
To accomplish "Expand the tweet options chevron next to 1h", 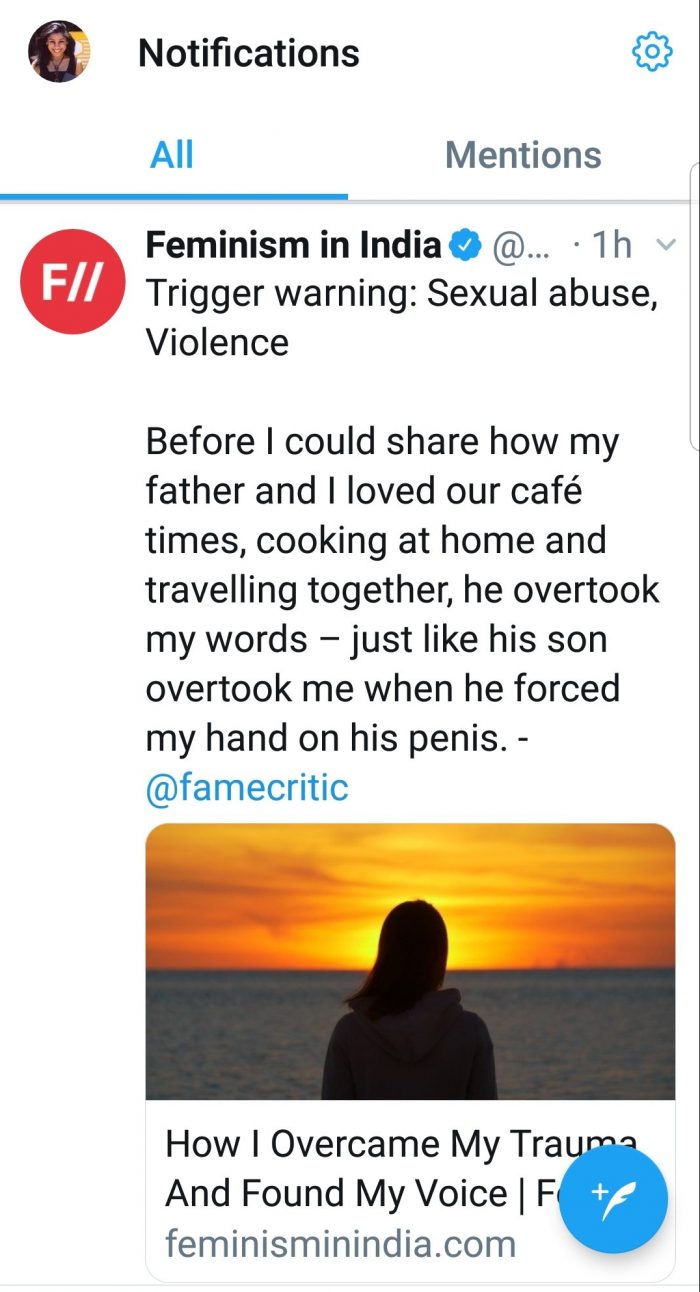I will (665, 245).
